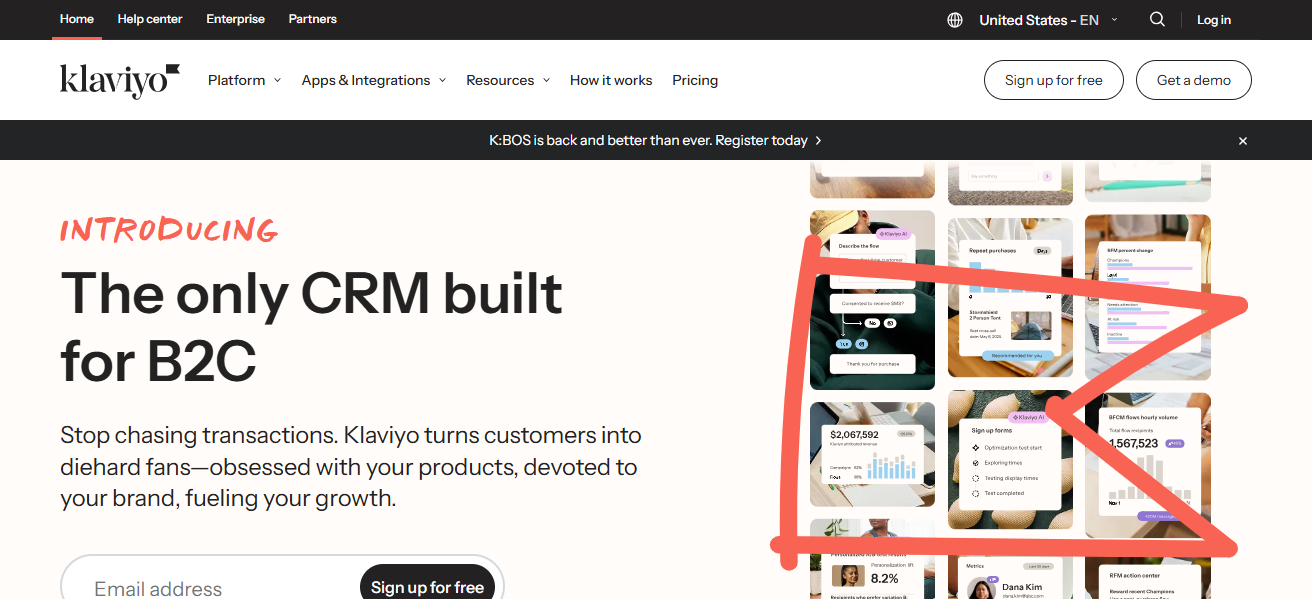
Task: Click the "The only CRM built for B2C" headline
Action: point(311,325)
